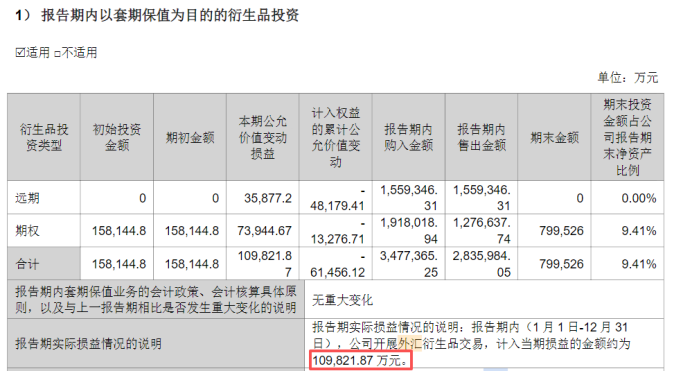Click the 2,835,984.05 cell in 合计 row
This screenshot has height=371, width=693.
[482, 264]
